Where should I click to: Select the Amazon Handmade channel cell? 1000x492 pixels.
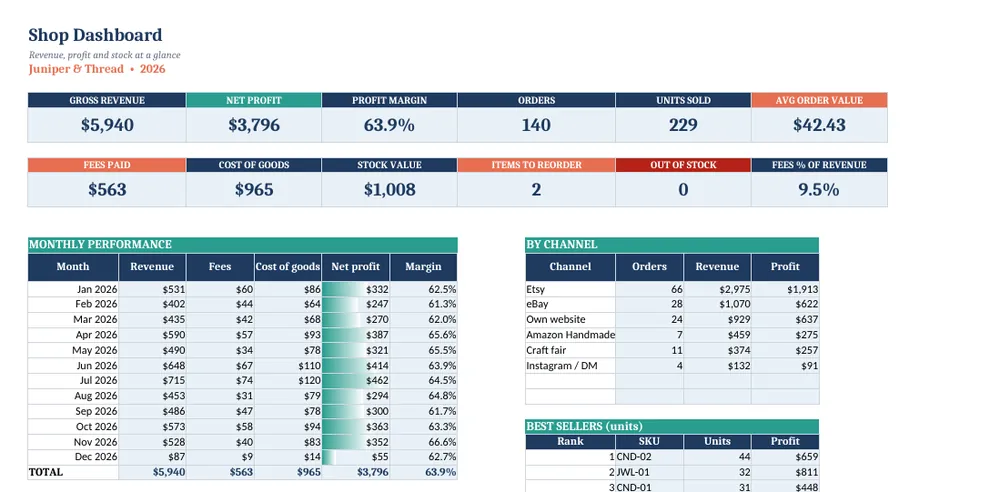tap(570, 335)
